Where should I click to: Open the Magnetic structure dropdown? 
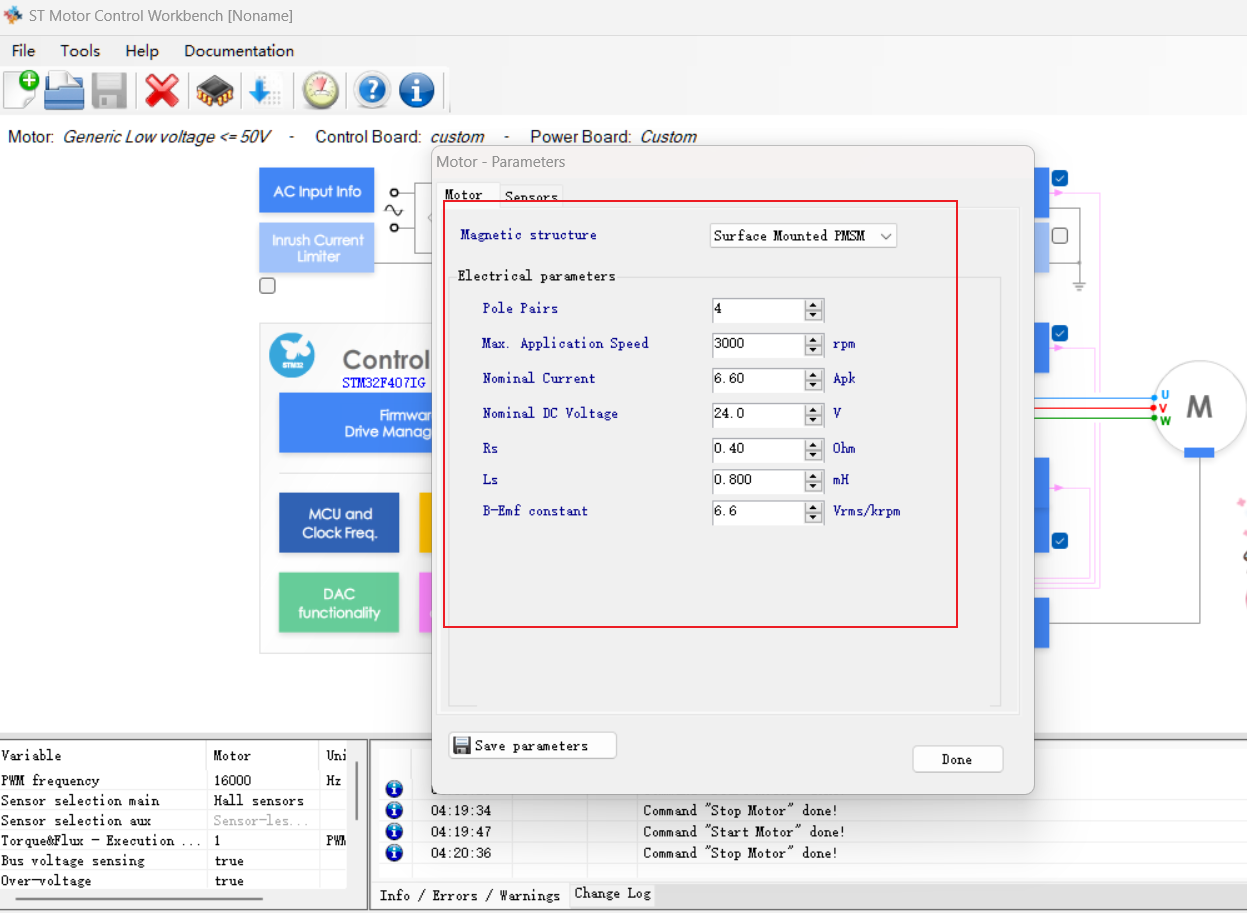[x=803, y=236]
